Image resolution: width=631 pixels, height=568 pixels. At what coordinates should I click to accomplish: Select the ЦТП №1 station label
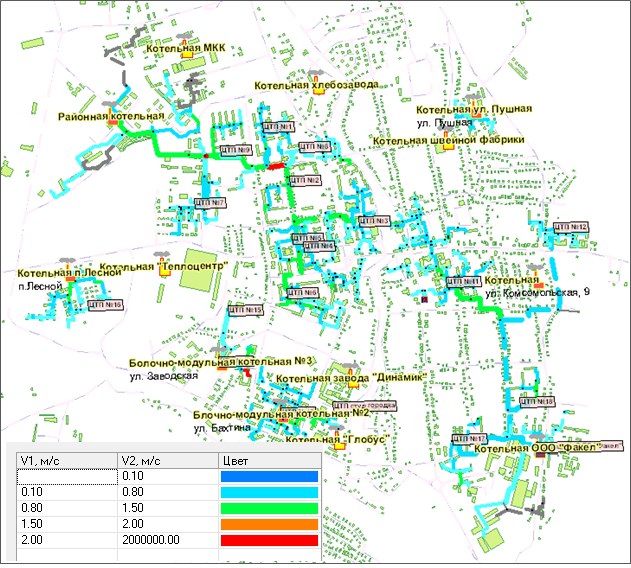[x=276, y=128]
